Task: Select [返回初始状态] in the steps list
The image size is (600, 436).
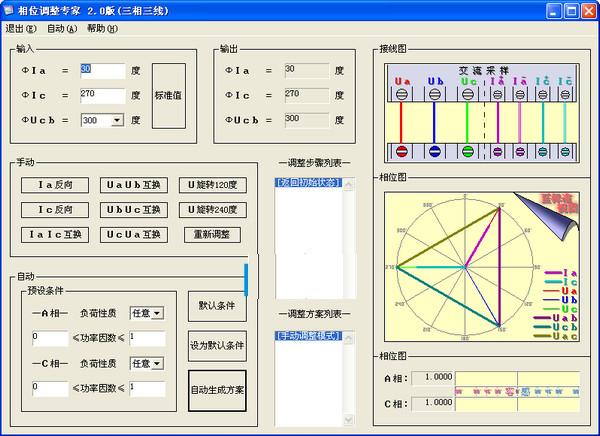Action: 308,183
